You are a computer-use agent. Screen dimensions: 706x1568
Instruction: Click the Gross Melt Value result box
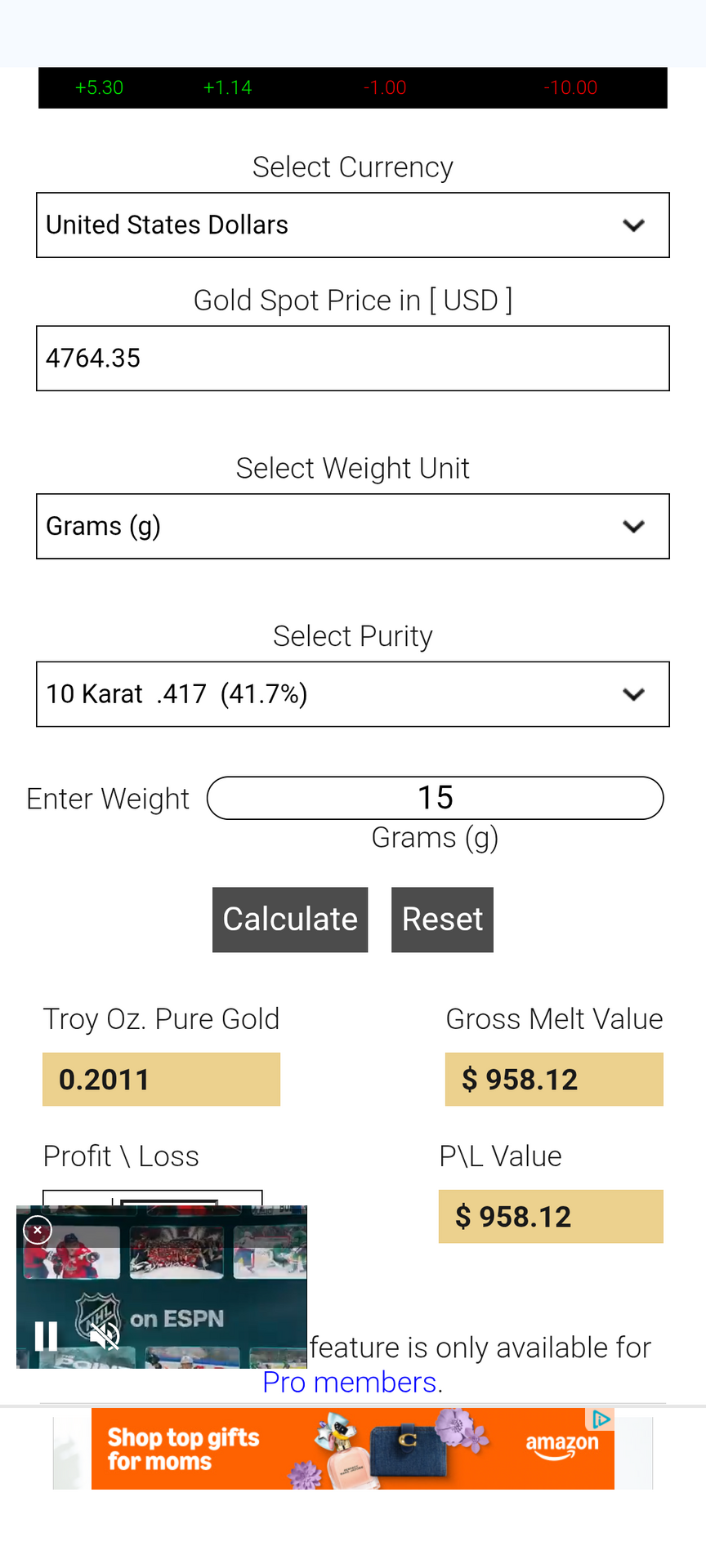point(554,1080)
